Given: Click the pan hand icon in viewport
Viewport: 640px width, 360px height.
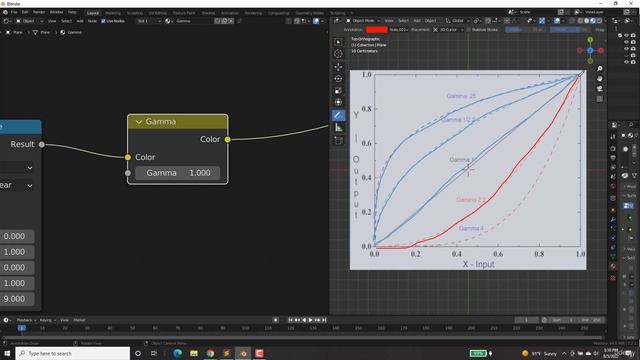Looking at the screenshot, I should (x=600, y=78).
